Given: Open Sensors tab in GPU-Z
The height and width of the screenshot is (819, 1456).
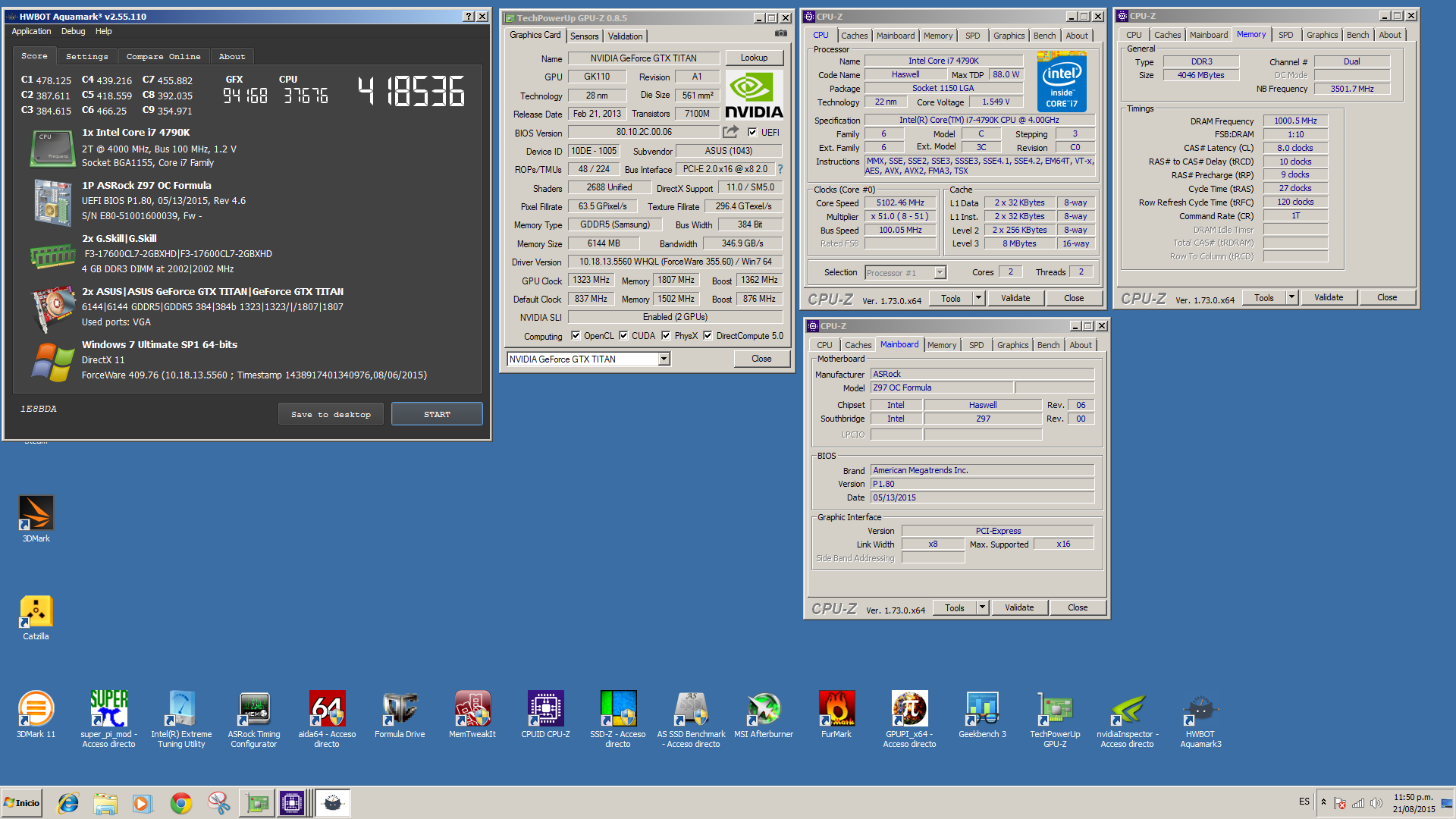Looking at the screenshot, I should pos(584,36).
